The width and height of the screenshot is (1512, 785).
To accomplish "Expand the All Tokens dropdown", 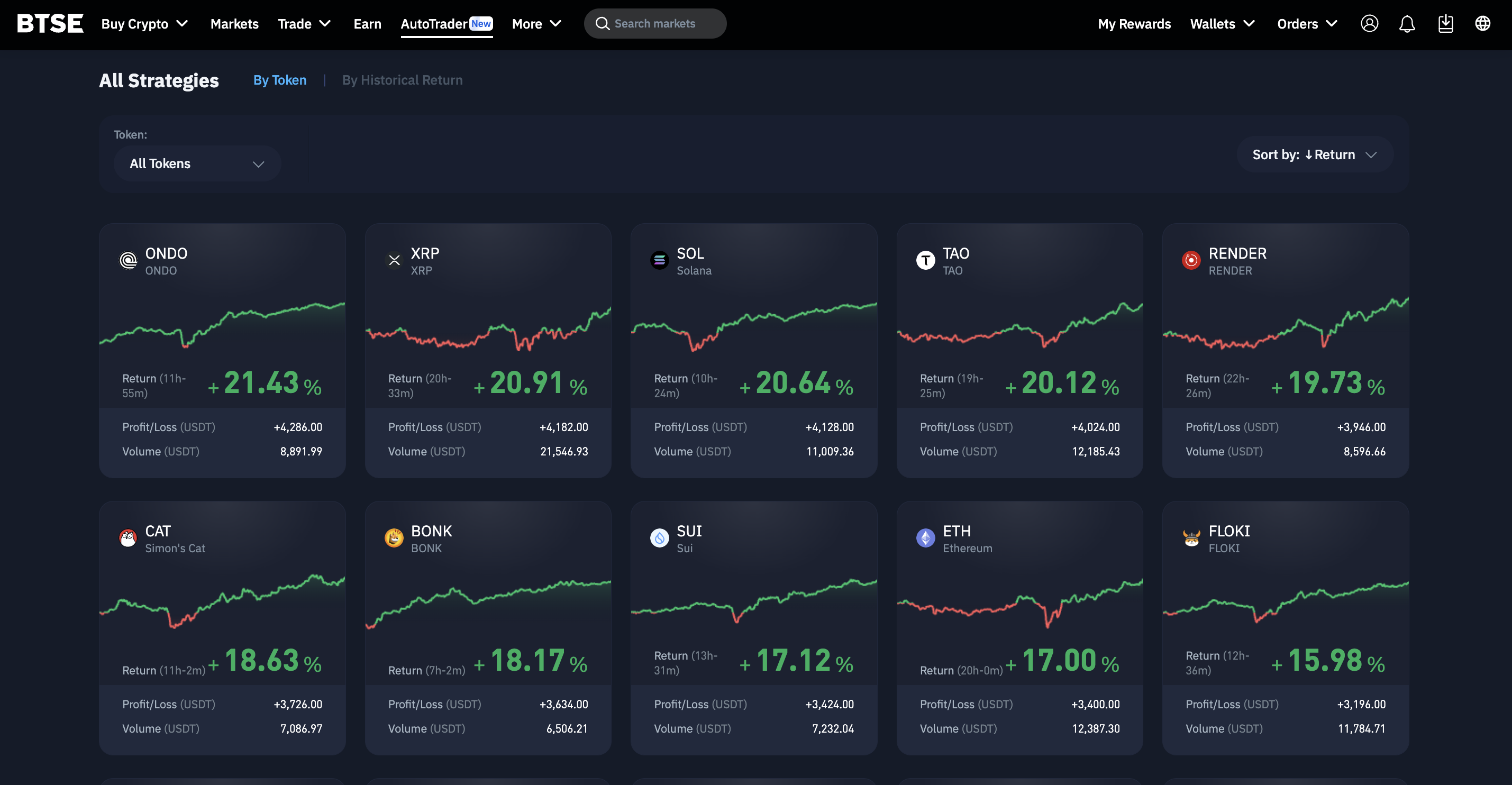I will 197,163.
